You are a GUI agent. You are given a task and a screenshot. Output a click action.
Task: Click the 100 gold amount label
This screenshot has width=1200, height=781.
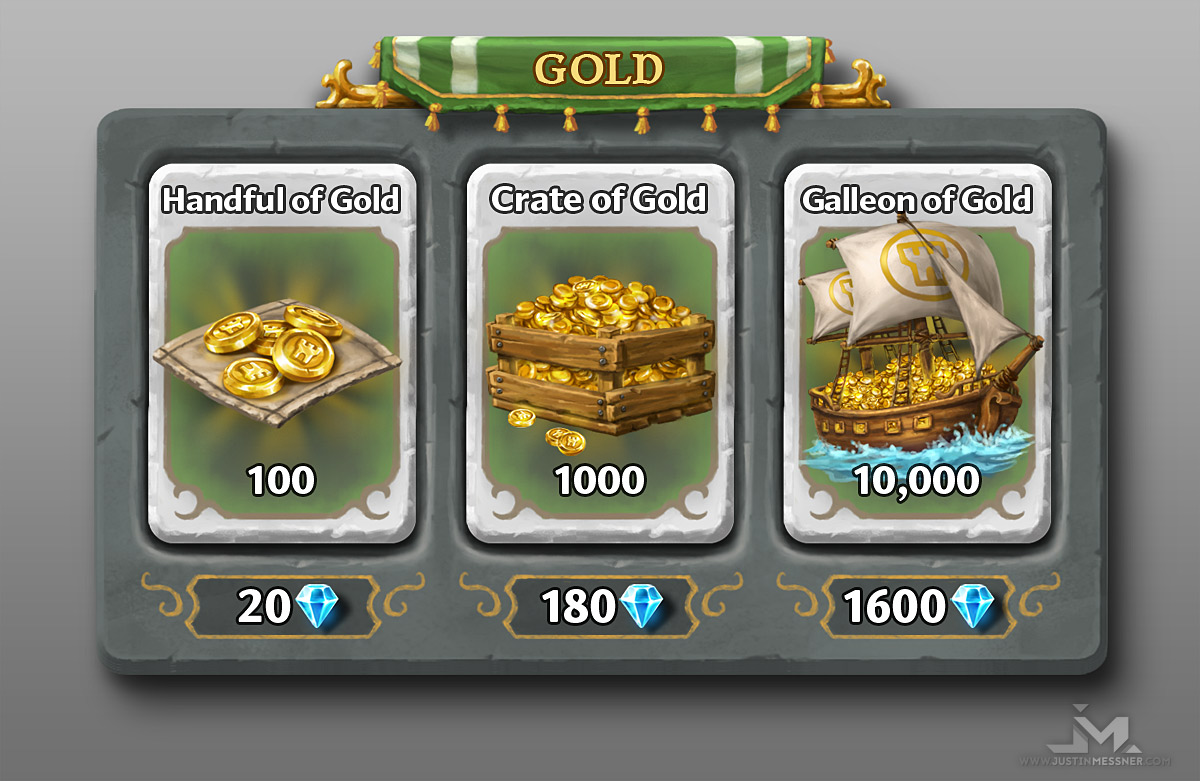[x=281, y=480]
